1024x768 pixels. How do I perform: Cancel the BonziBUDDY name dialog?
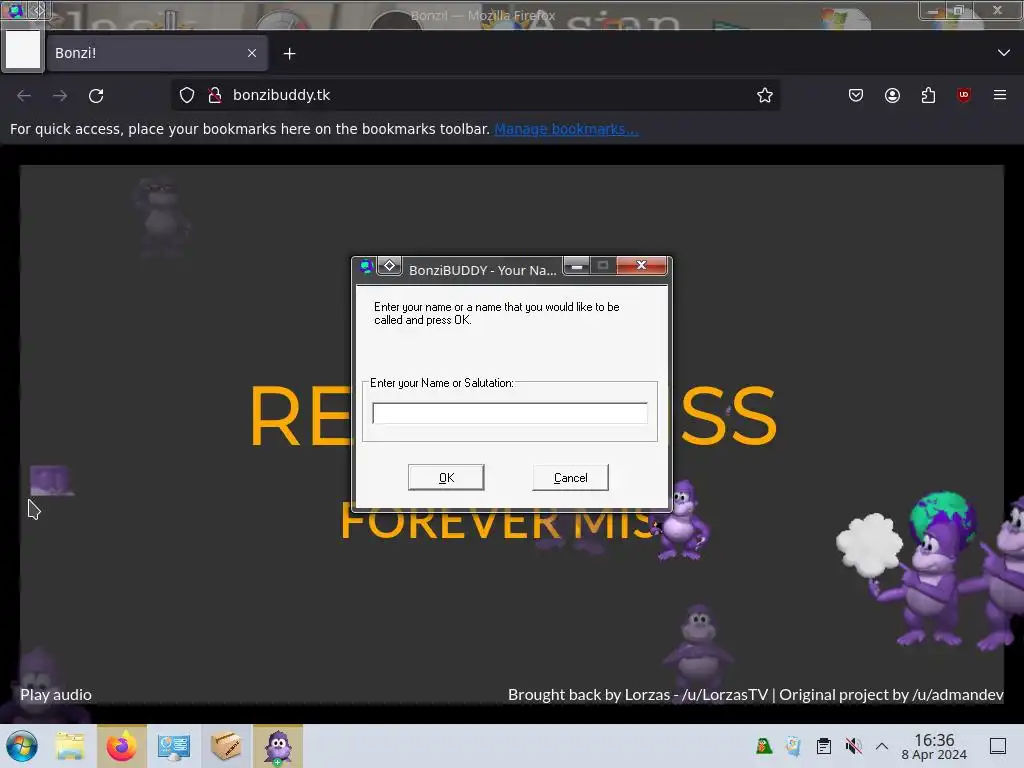click(570, 477)
